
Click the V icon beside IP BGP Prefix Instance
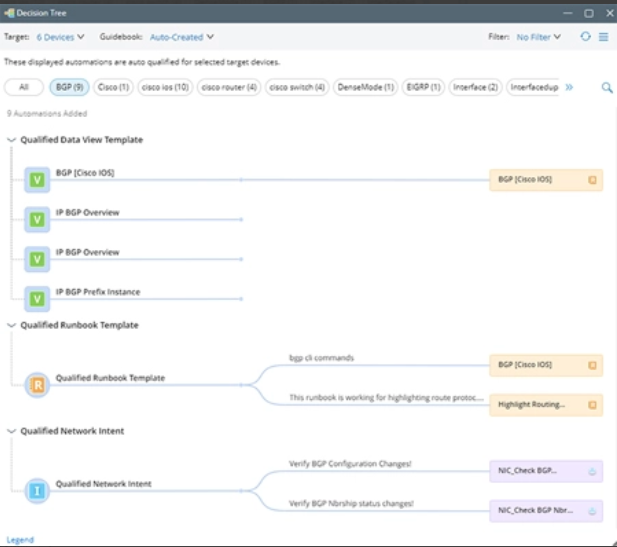tap(37, 298)
